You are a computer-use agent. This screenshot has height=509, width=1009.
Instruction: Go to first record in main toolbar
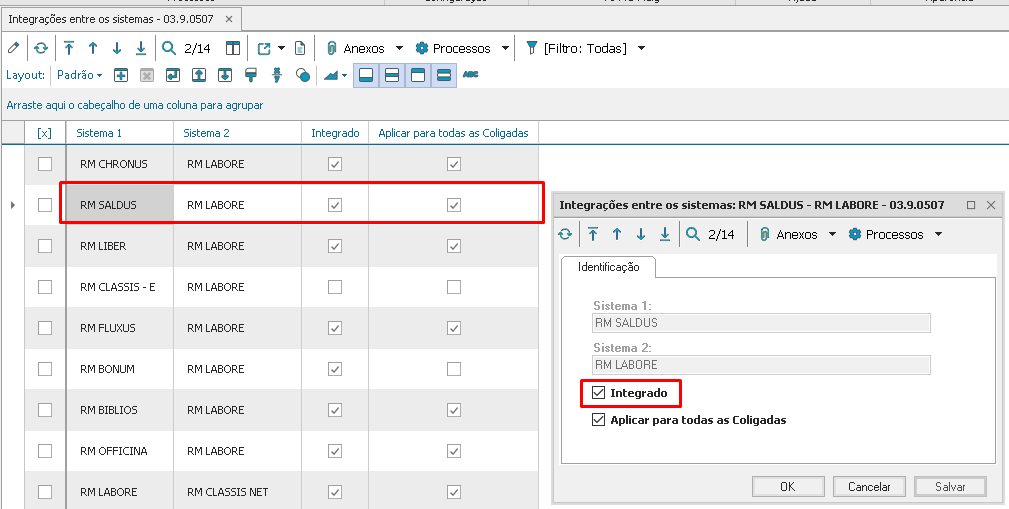tap(69, 48)
